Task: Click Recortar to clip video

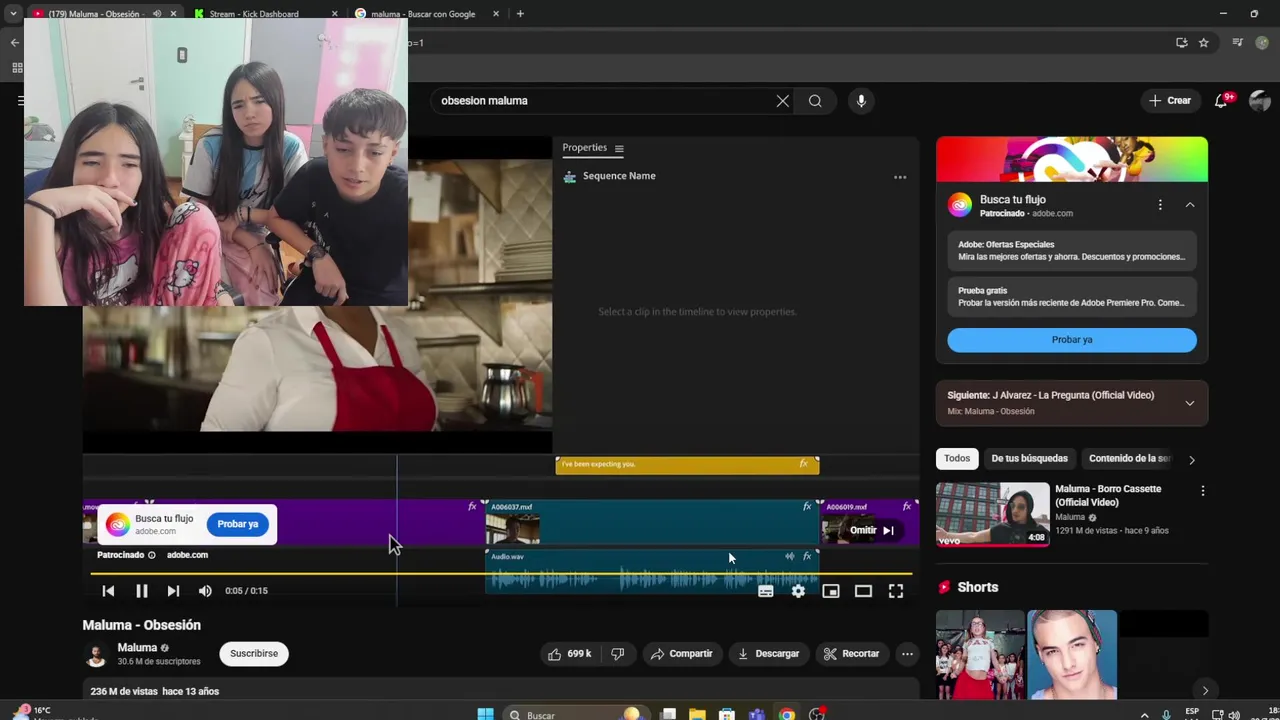Action: [x=852, y=654]
